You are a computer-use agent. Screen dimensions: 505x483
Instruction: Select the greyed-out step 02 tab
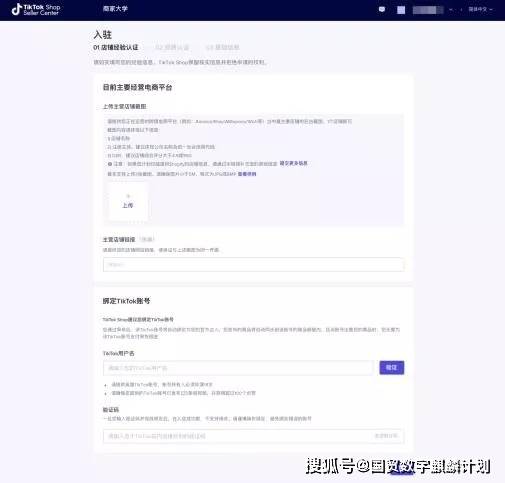(172, 47)
